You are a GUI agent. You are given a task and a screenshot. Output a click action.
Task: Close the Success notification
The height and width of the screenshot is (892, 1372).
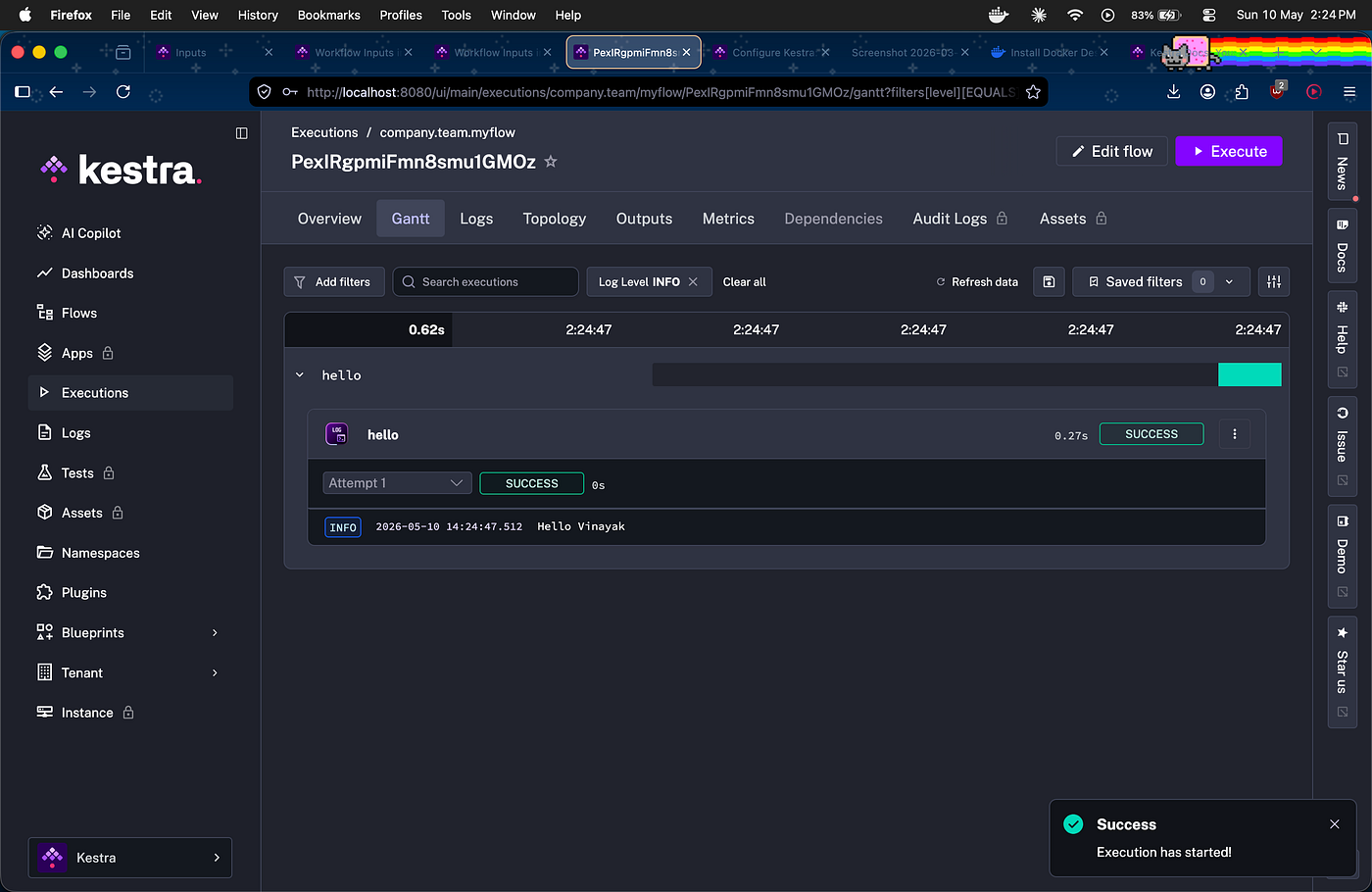1335,824
